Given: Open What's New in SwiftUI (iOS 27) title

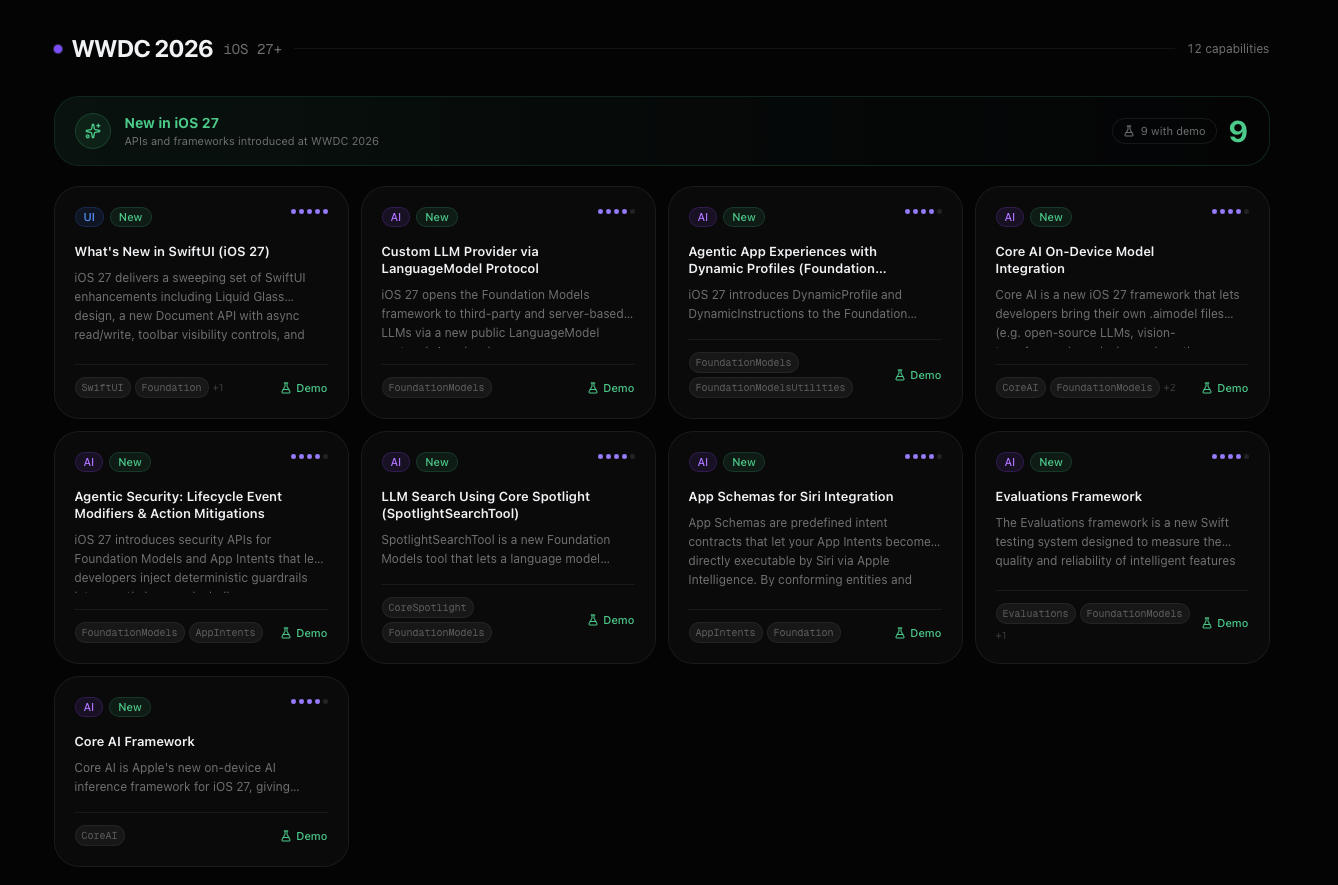Looking at the screenshot, I should coord(172,252).
